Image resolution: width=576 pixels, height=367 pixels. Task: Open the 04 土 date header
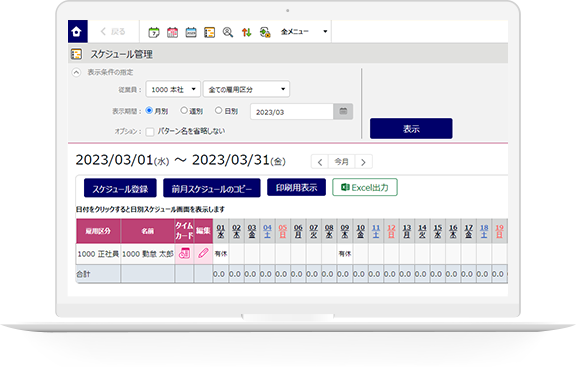[267, 231]
